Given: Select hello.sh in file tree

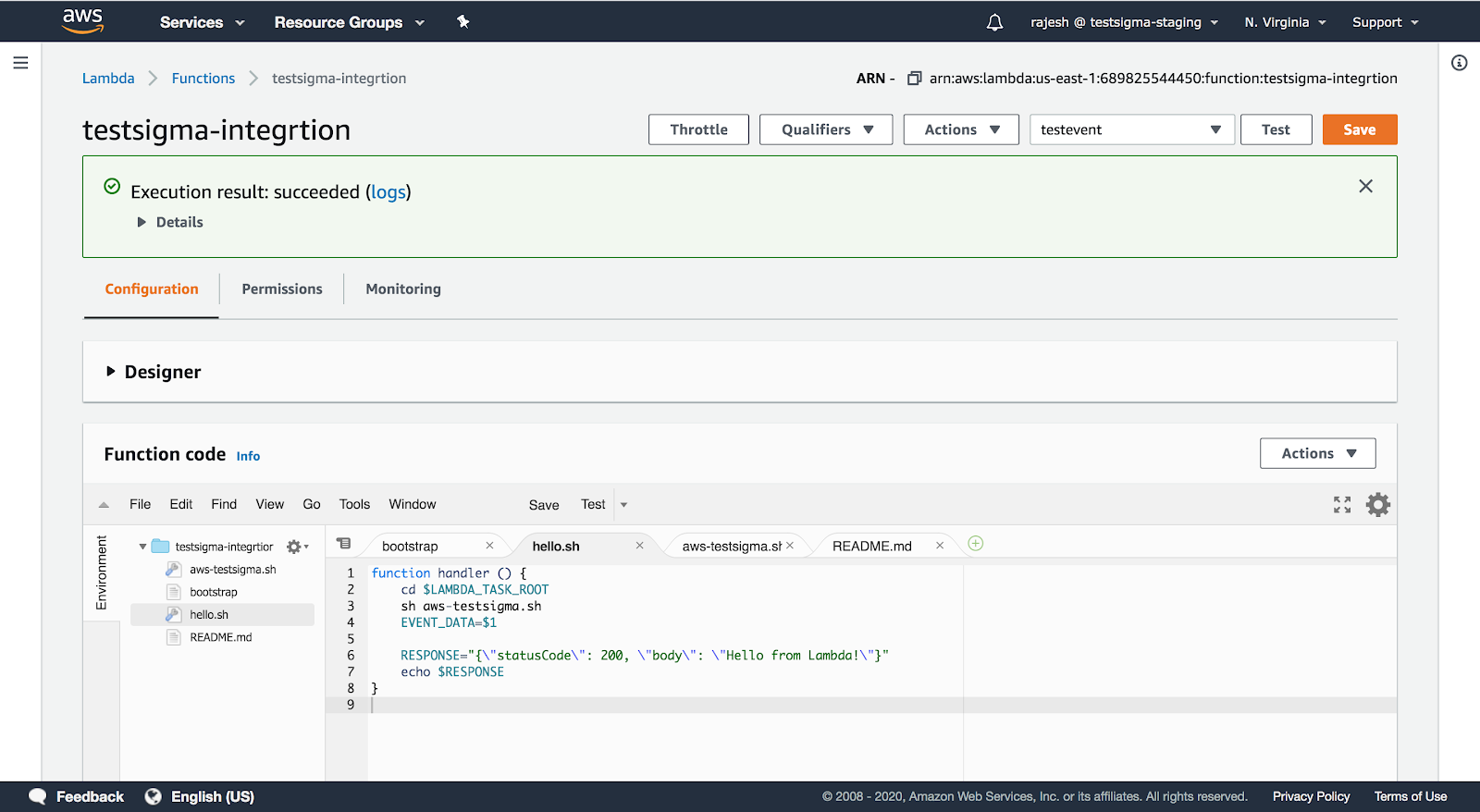Looking at the screenshot, I should [x=222, y=614].
